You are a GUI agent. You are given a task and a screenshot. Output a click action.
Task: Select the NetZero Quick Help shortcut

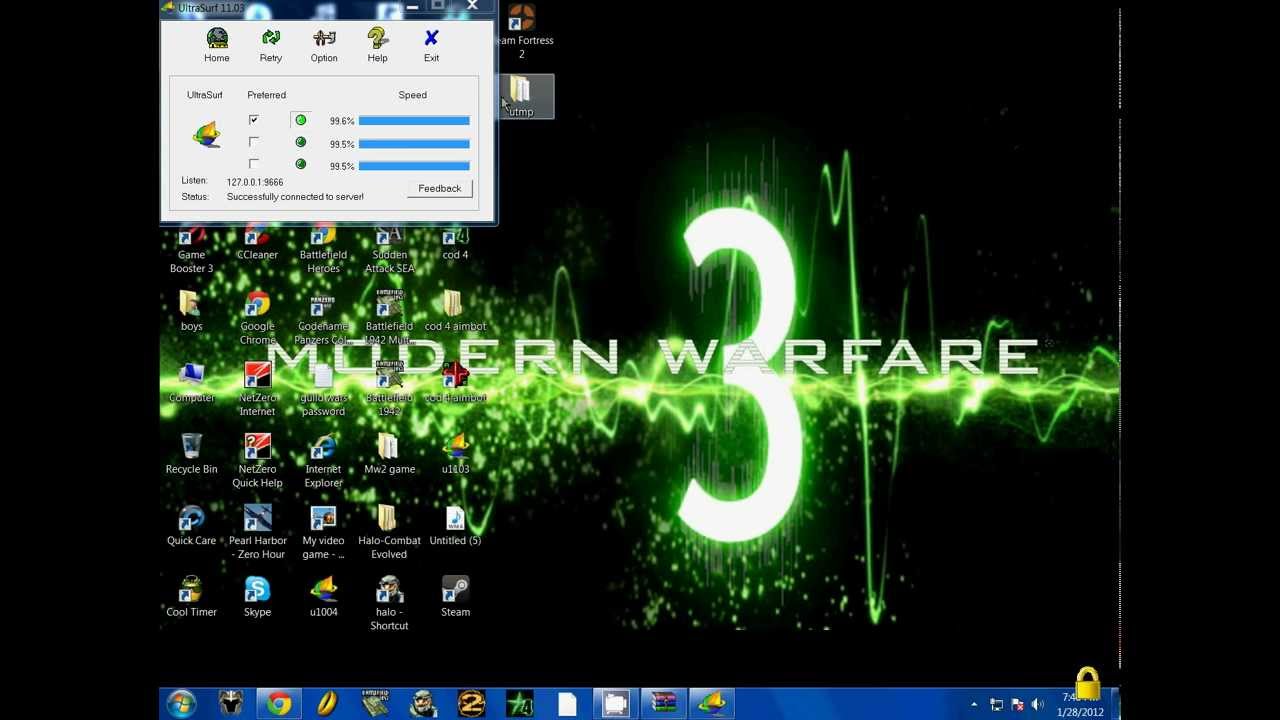click(x=257, y=461)
